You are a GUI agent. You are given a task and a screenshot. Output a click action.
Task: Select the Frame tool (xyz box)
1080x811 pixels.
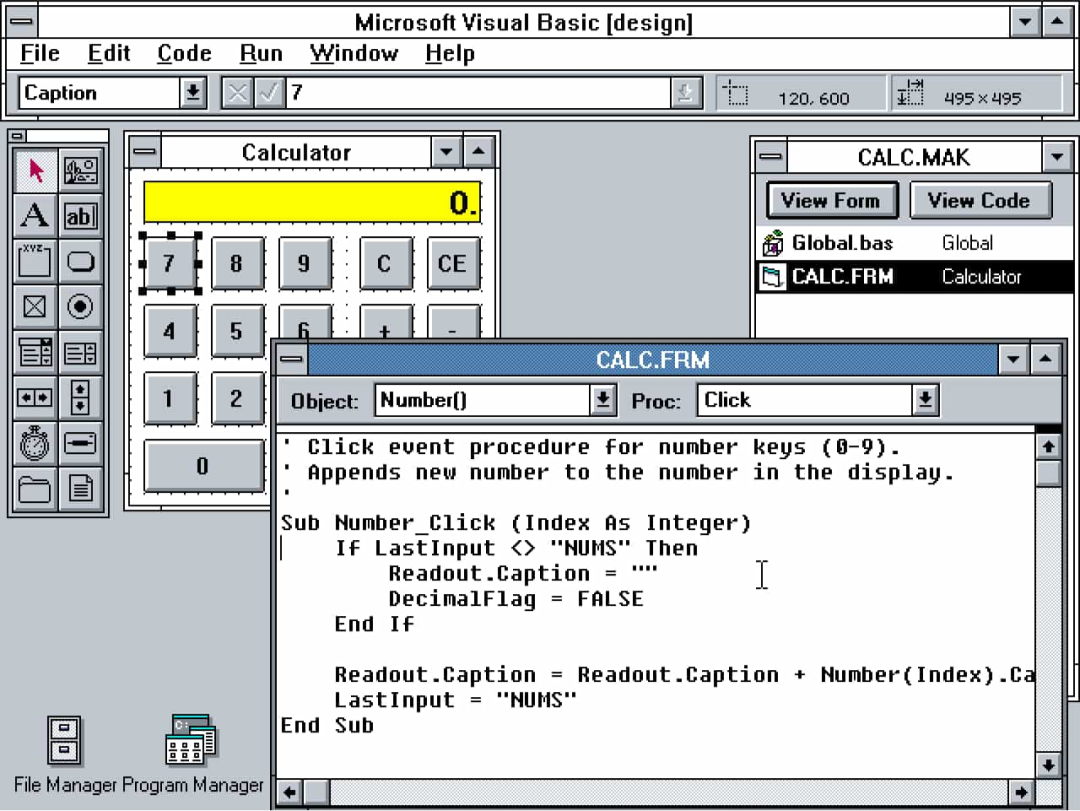click(x=34, y=261)
